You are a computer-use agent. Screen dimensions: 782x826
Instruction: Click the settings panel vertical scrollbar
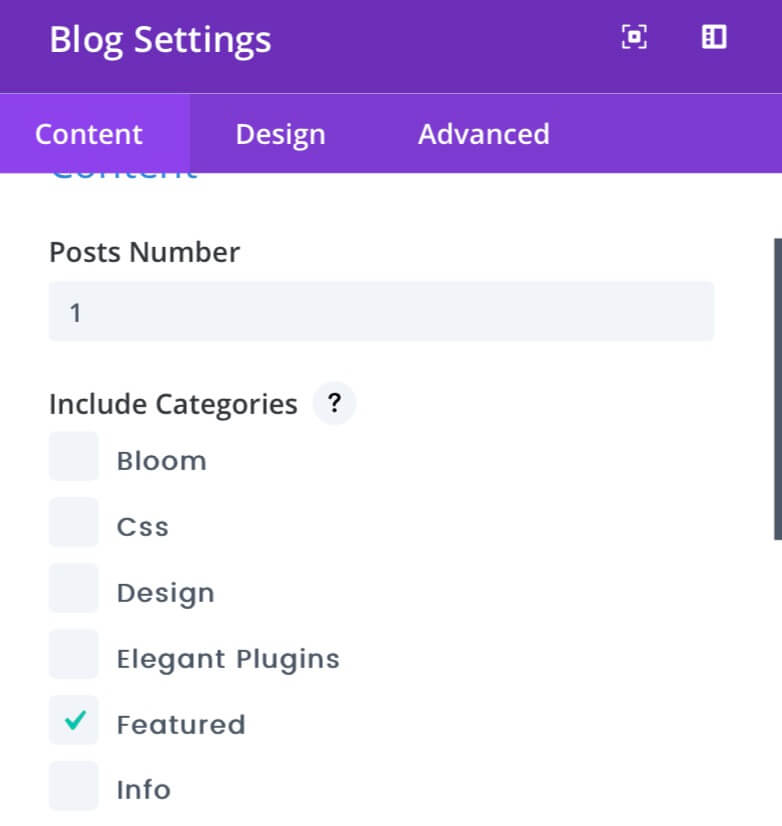click(778, 389)
